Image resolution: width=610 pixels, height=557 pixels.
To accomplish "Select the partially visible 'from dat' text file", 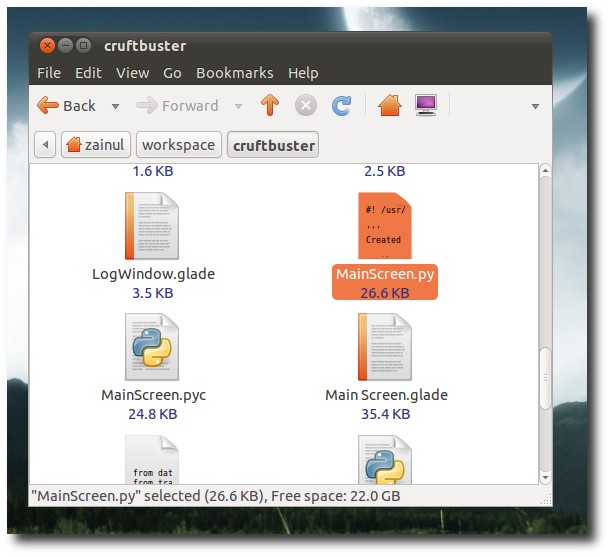I will click(x=152, y=459).
